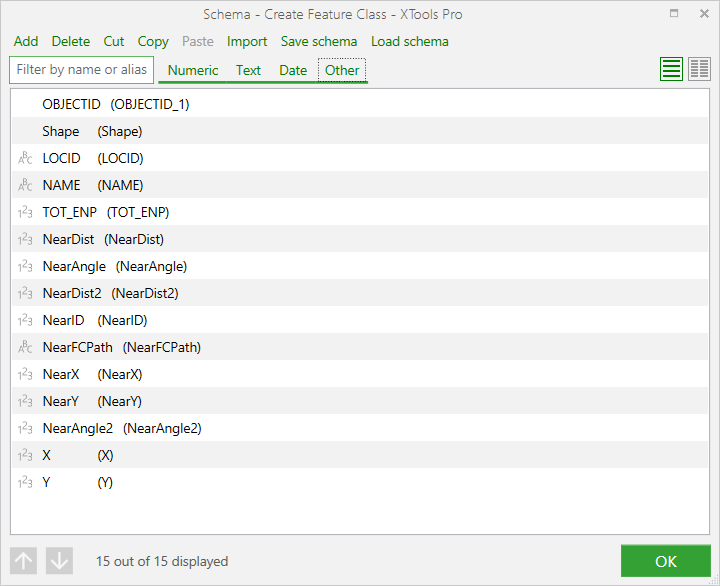Add a new field
720x586 pixels.
click(x=26, y=41)
